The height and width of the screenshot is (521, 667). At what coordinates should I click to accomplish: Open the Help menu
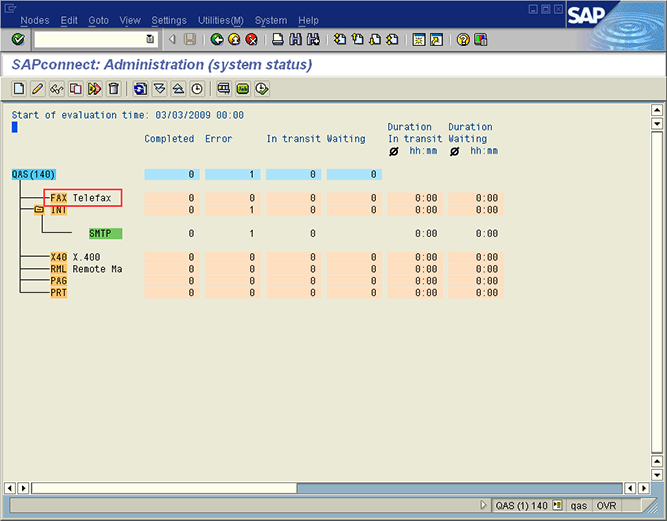coord(308,20)
